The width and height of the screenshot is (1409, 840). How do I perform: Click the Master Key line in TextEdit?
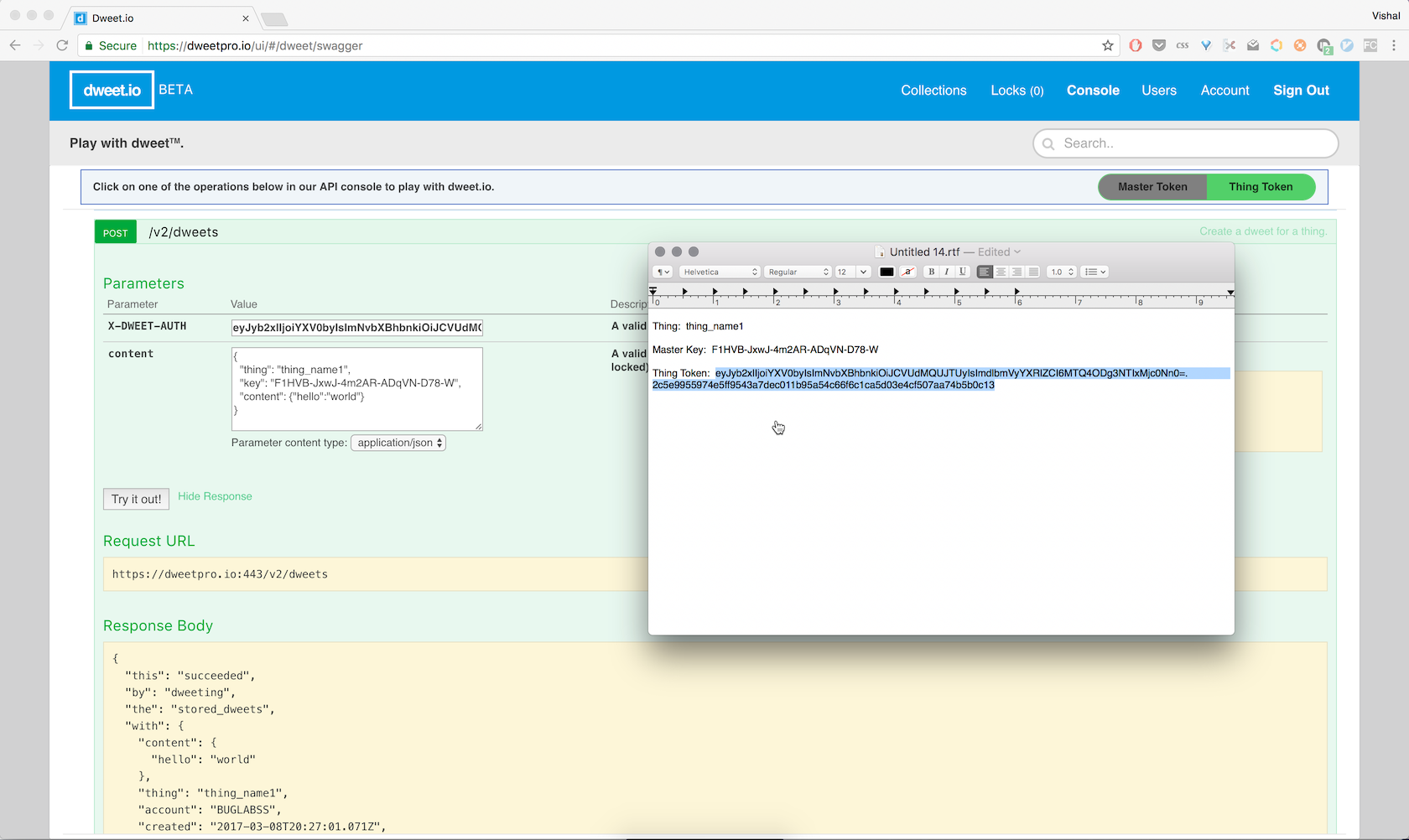pyautogui.click(x=765, y=350)
